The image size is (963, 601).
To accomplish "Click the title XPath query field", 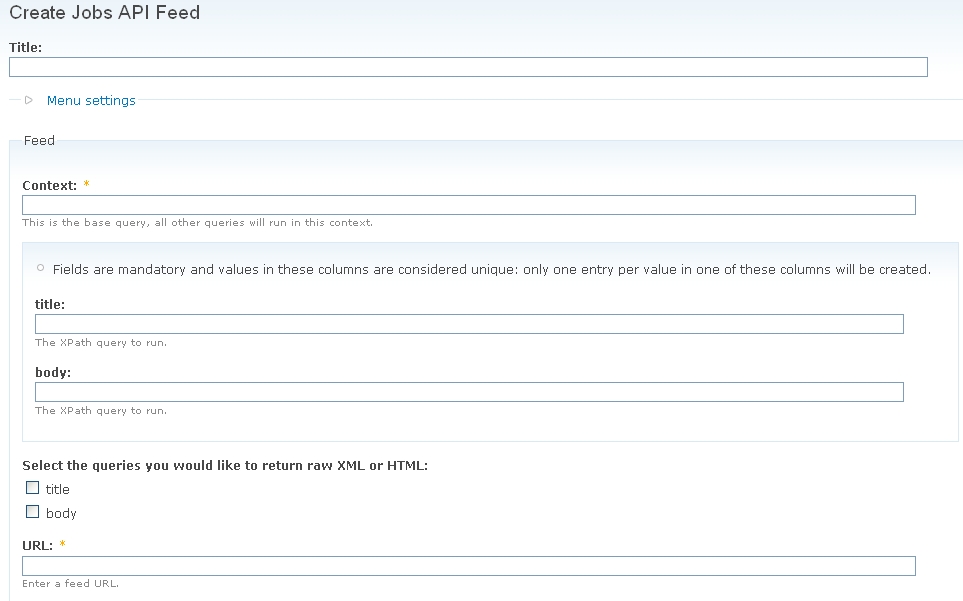I will (468, 323).
